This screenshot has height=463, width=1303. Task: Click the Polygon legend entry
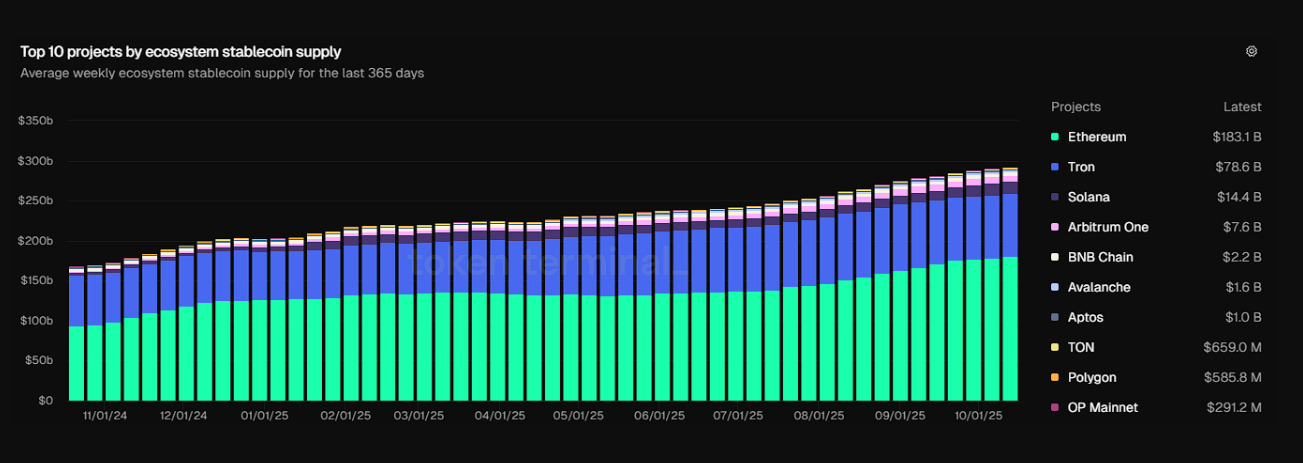[x=1092, y=377]
